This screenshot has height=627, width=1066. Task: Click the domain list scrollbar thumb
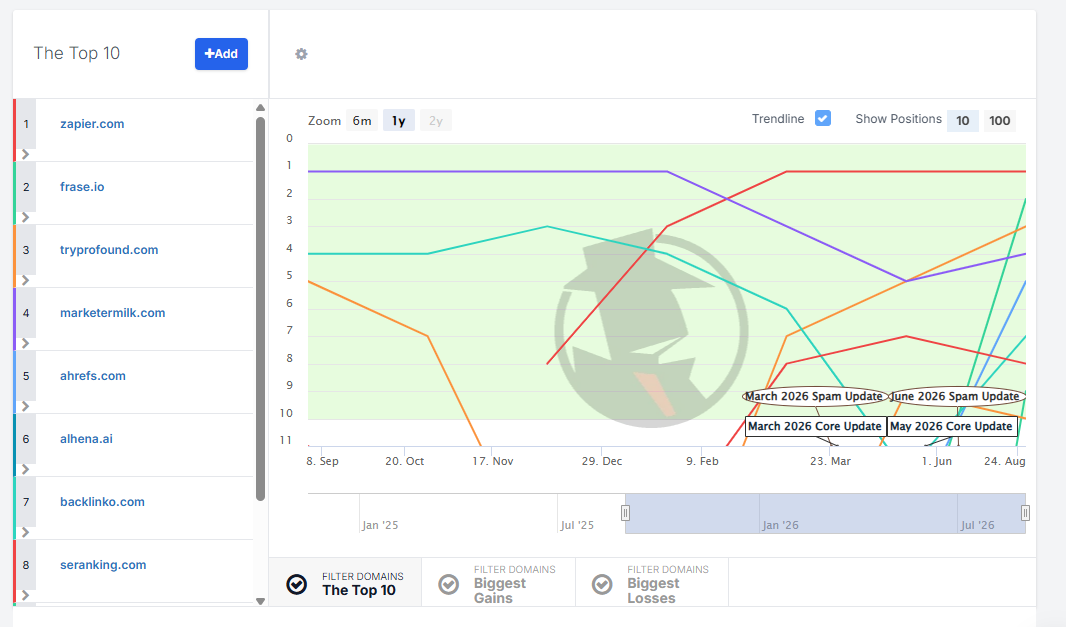tap(260, 309)
